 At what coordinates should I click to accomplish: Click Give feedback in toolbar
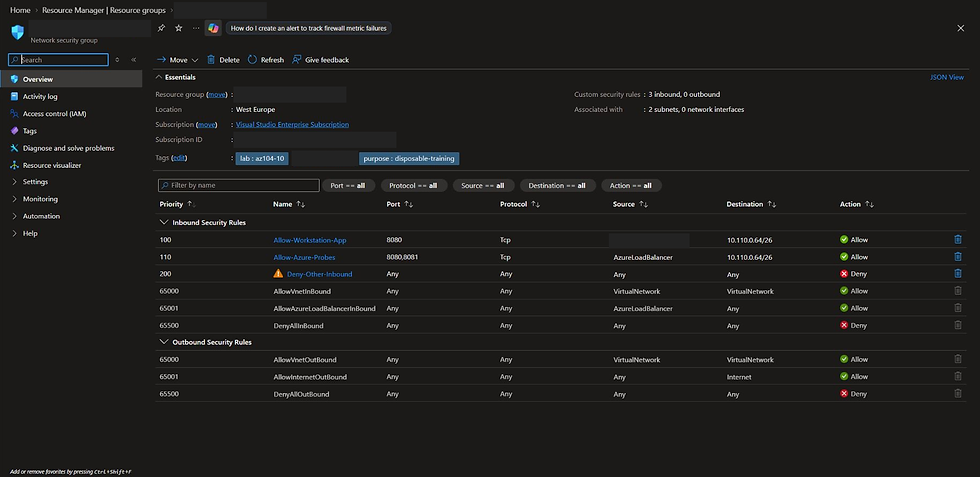[320, 60]
